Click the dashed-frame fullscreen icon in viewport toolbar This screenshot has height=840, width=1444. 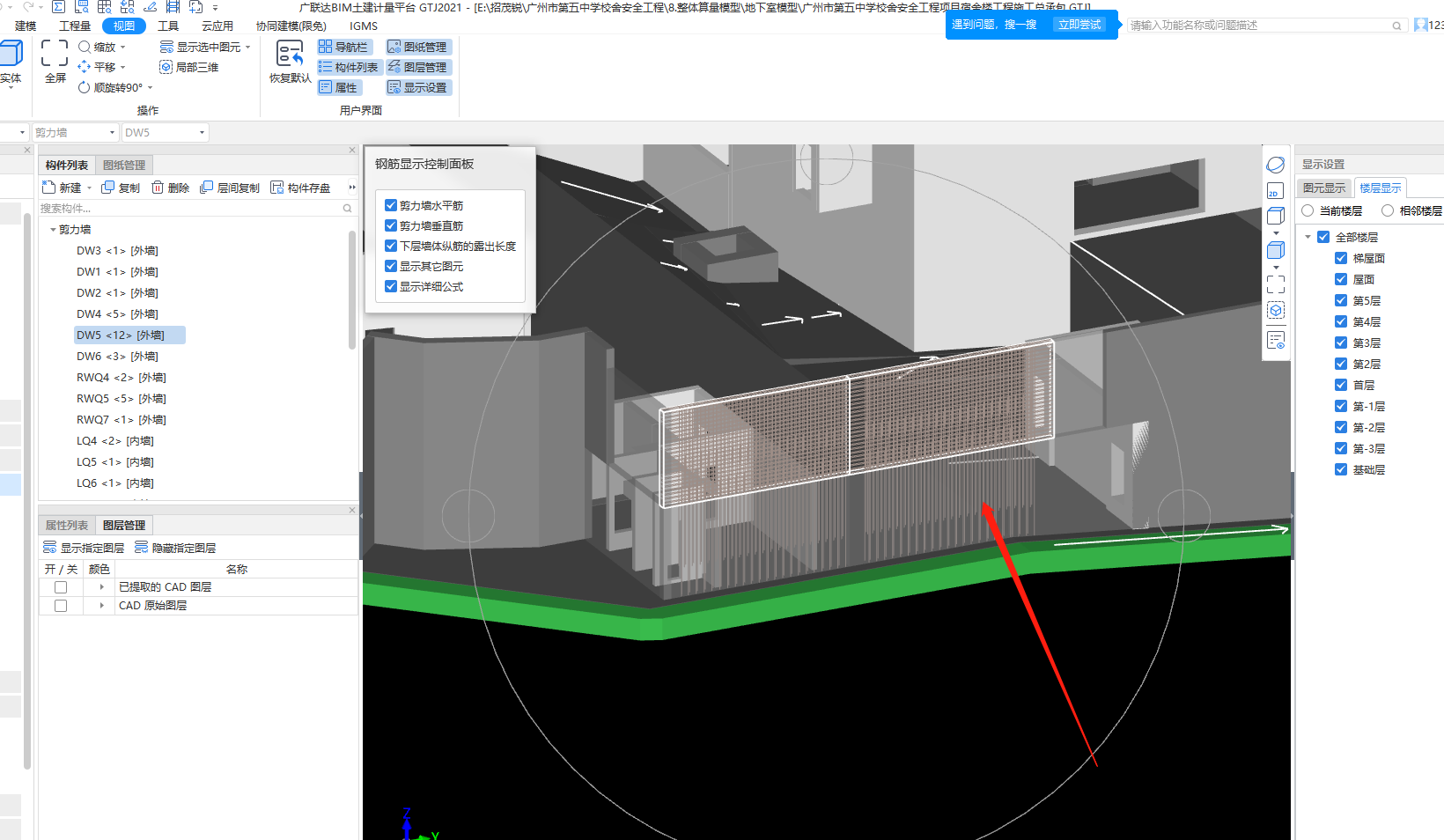tap(1276, 284)
